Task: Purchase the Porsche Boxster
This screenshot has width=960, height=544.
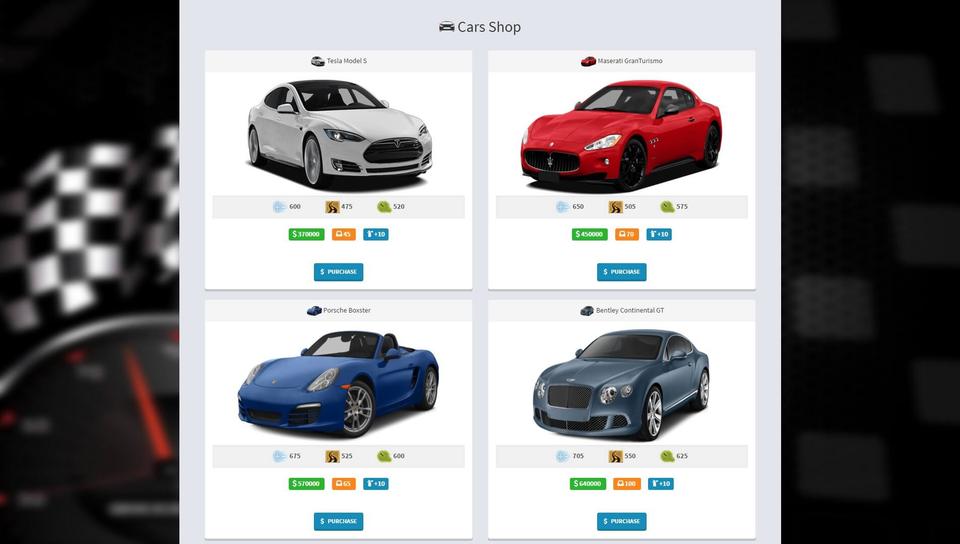Action: (x=339, y=521)
